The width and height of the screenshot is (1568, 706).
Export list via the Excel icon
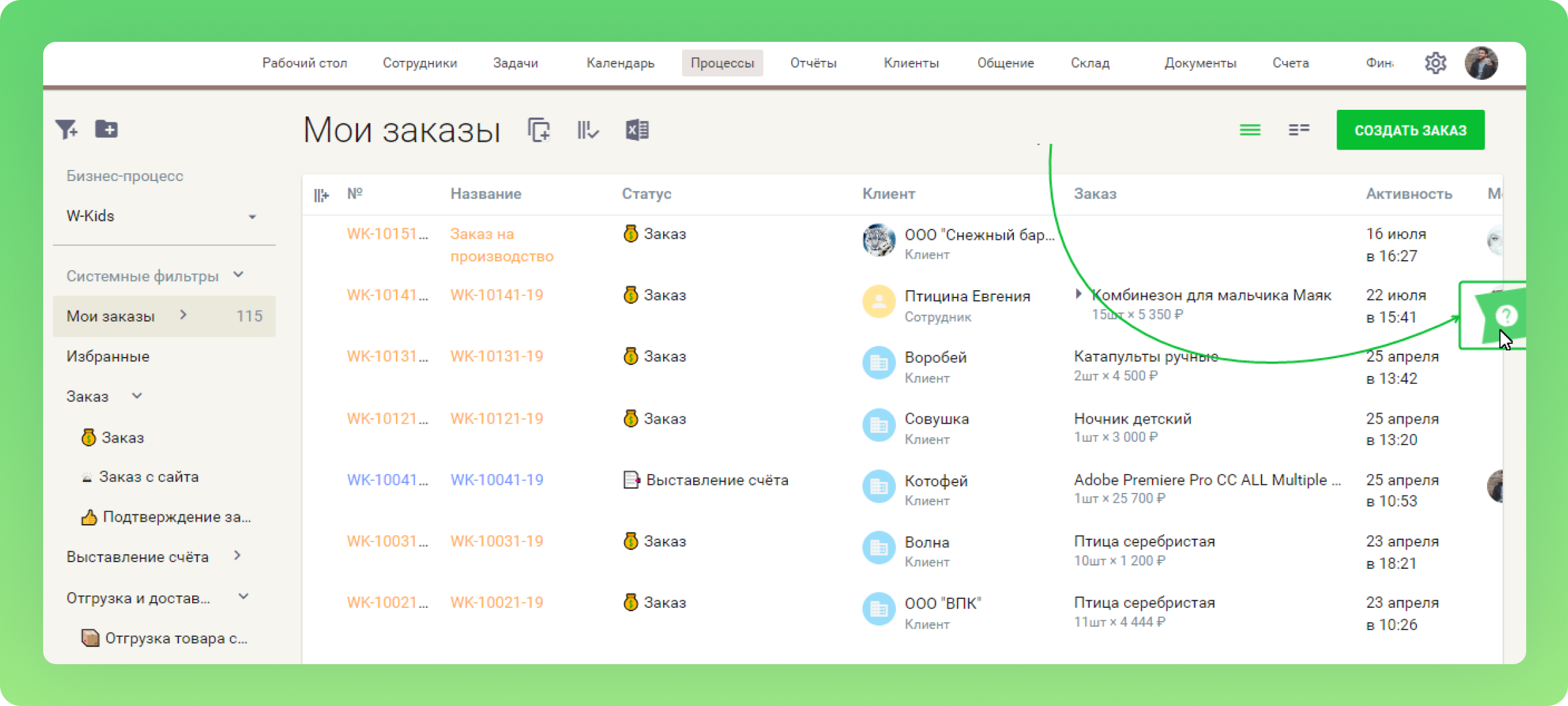tap(637, 130)
